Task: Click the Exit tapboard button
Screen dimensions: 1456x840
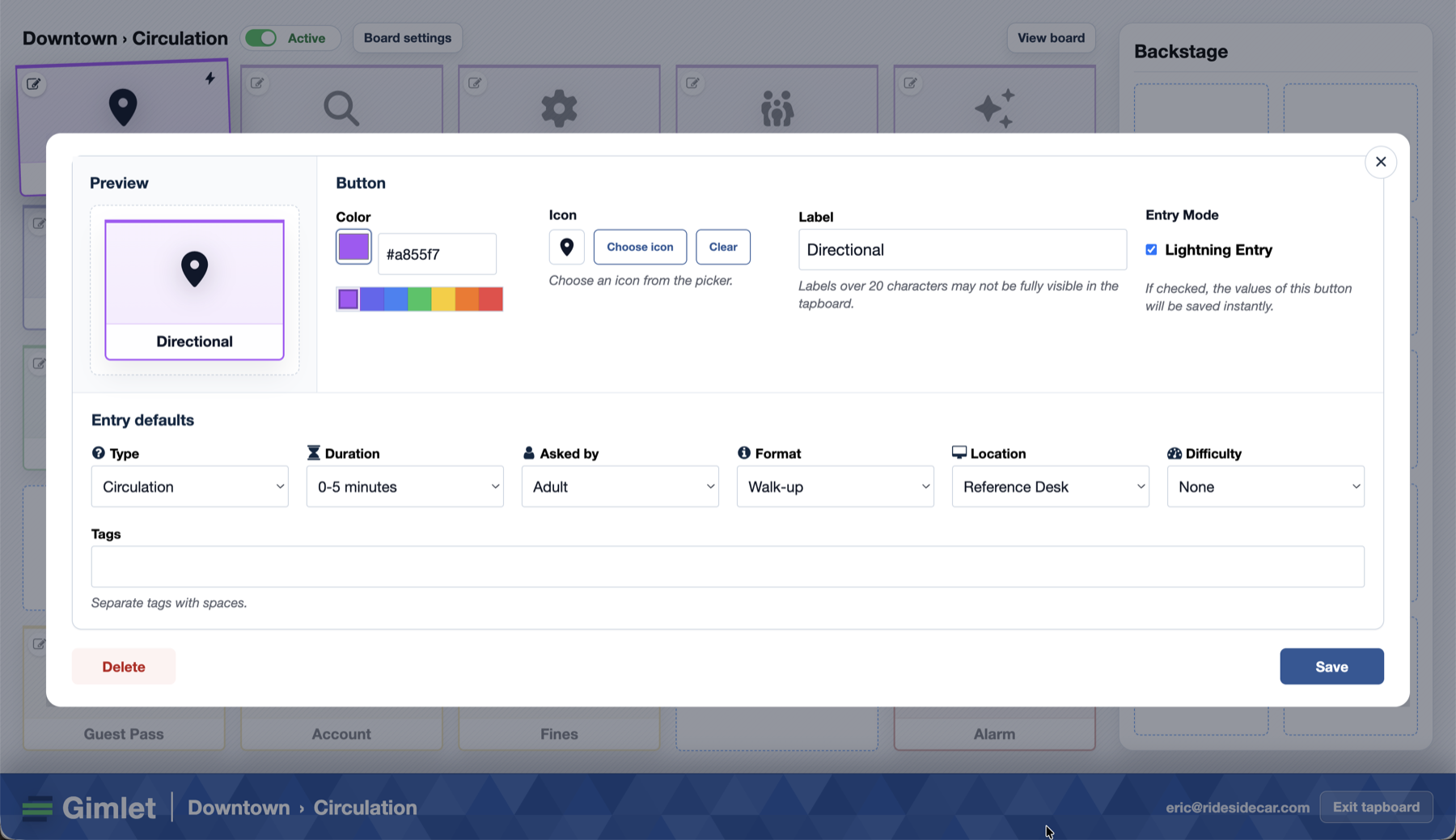Action: coord(1376,807)
